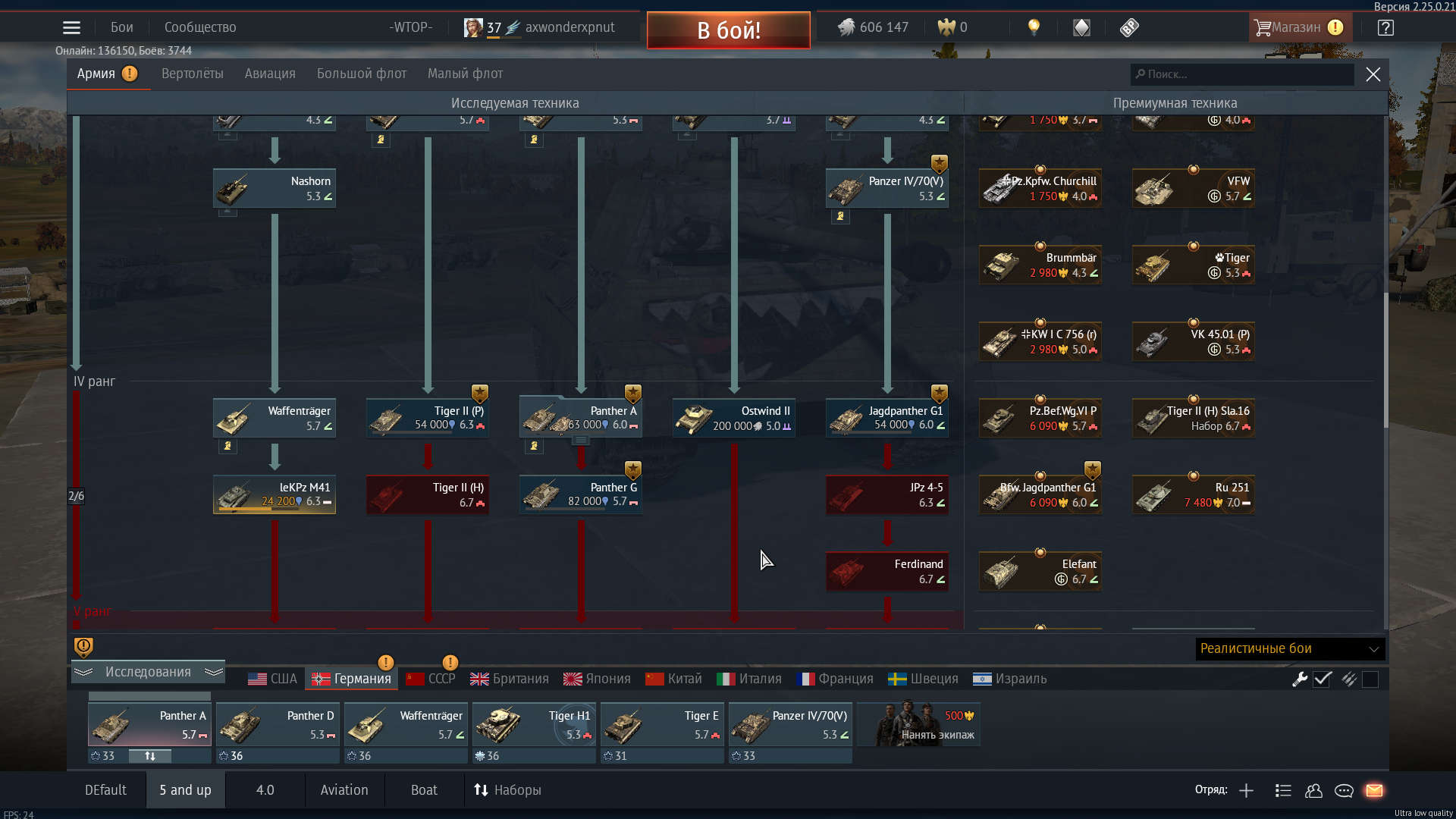This screenshot has height=819, width=1456.
Task: Select the Nashorn vehicle card
Action: tap(275, 188)
